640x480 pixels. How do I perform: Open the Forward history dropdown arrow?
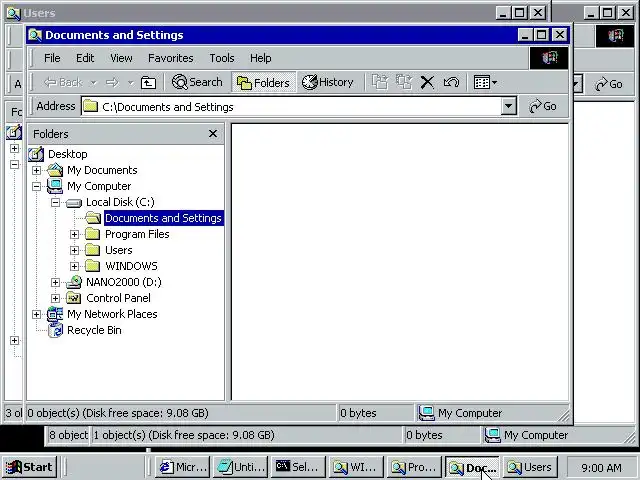tap(130, 82)
